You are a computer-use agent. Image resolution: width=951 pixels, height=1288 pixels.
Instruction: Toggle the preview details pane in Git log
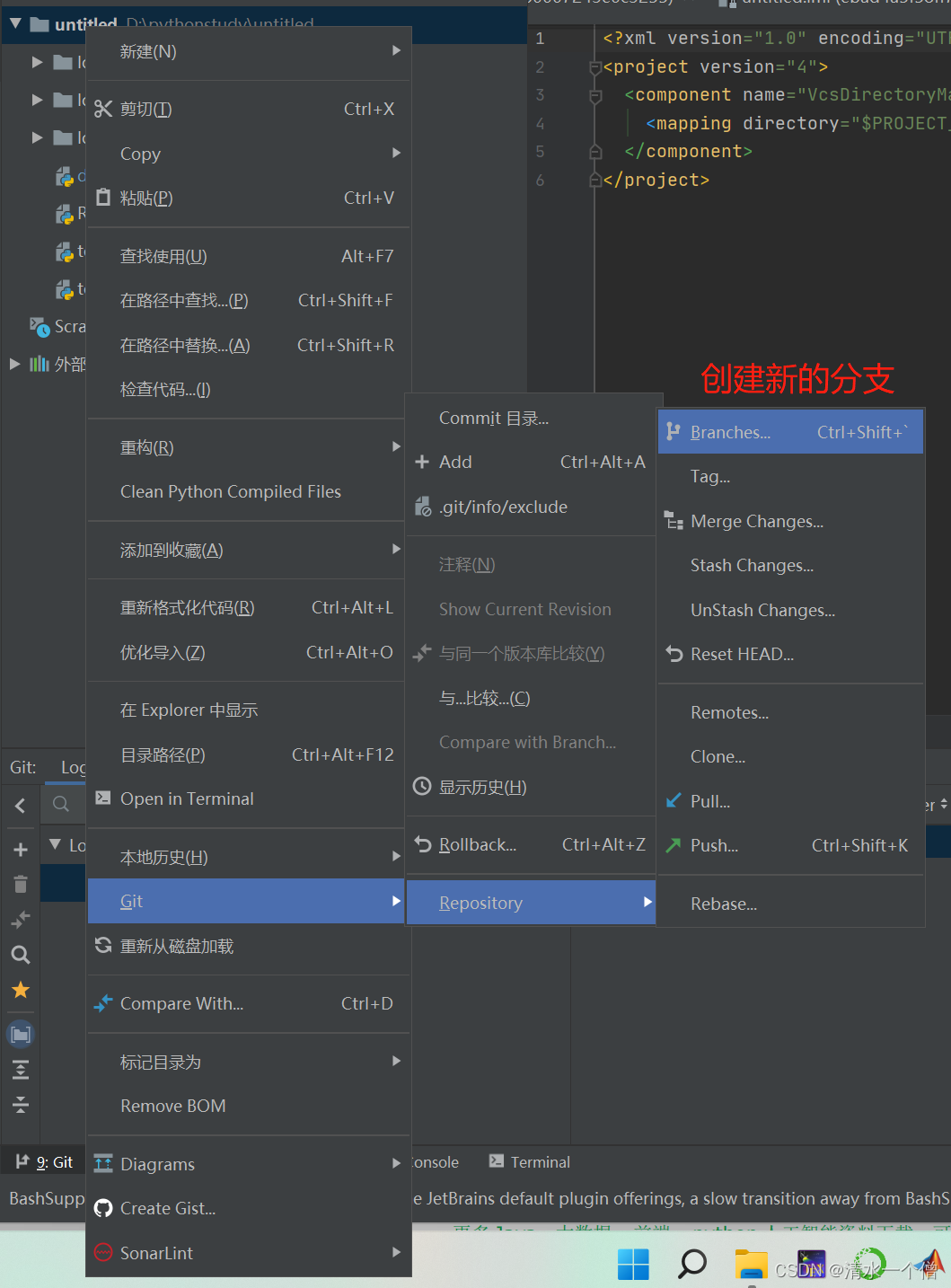(x=20, y=1033)
